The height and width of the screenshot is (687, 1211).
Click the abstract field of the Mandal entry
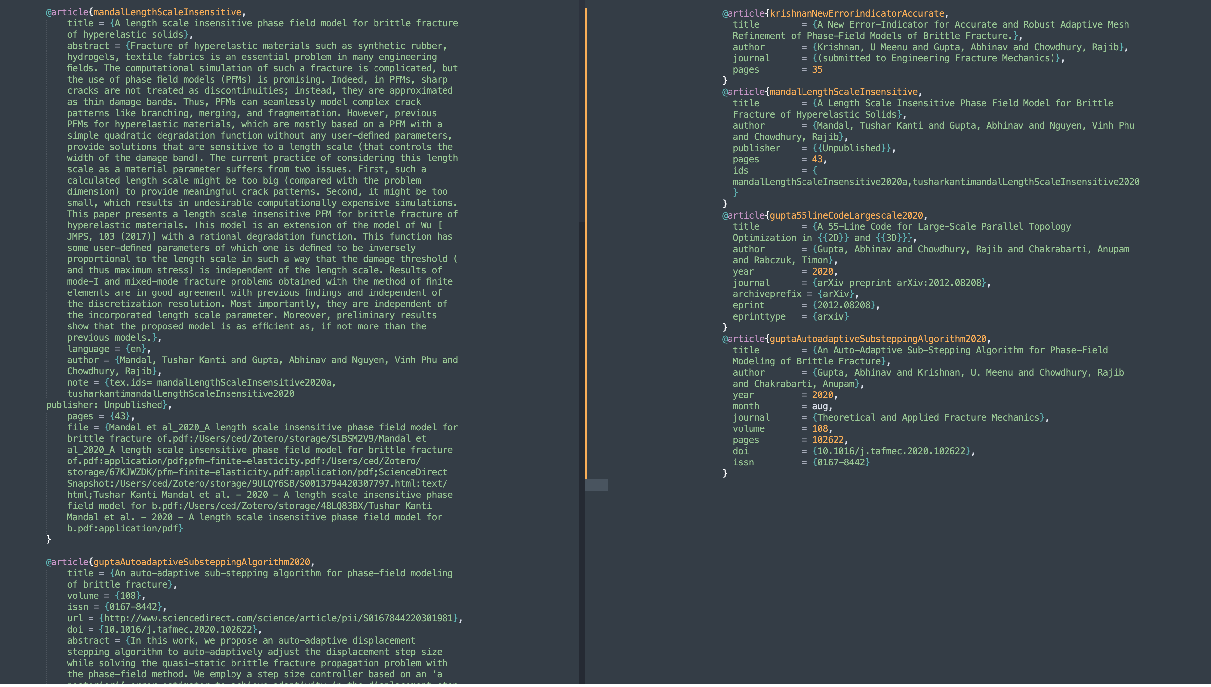tap(90, 46)
